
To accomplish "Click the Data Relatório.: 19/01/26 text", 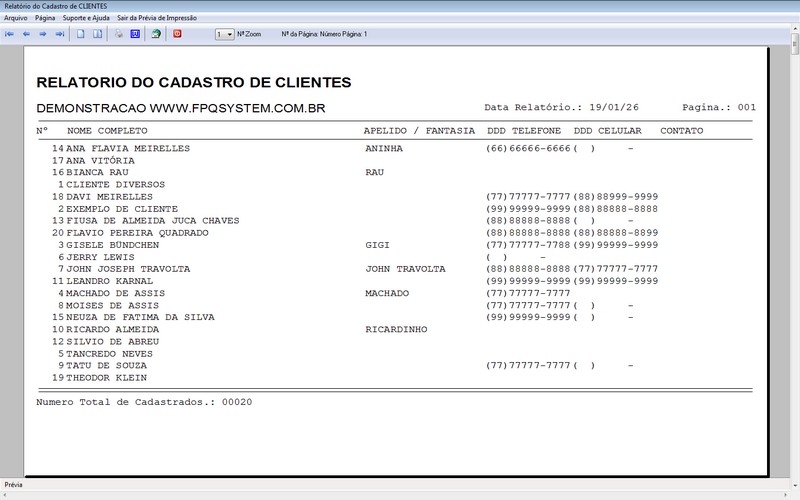I will (562, 108).
